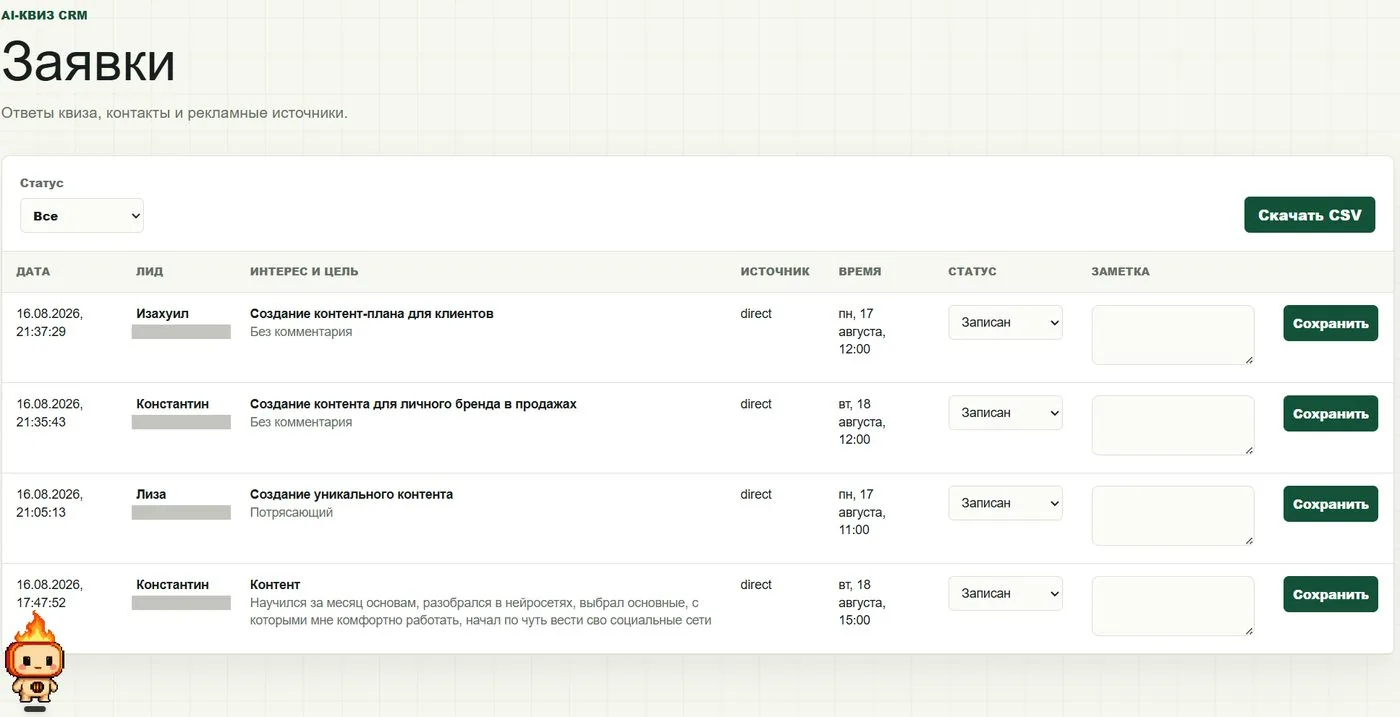Click Константин in the 17:47:52 row
This screenshot has height=717, width=1400.
[x=172, y=584]
